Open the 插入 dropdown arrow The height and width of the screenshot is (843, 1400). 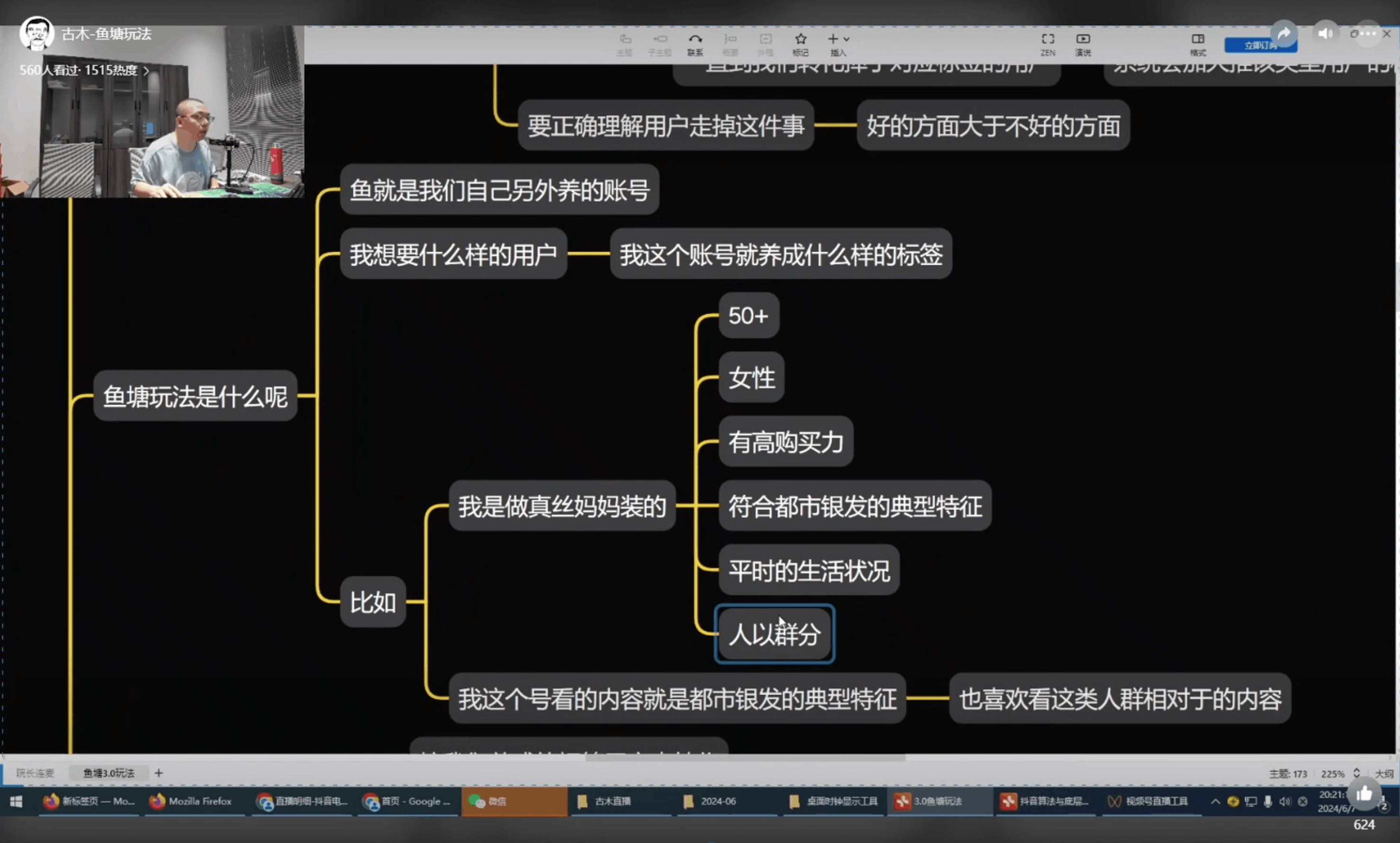846,39
